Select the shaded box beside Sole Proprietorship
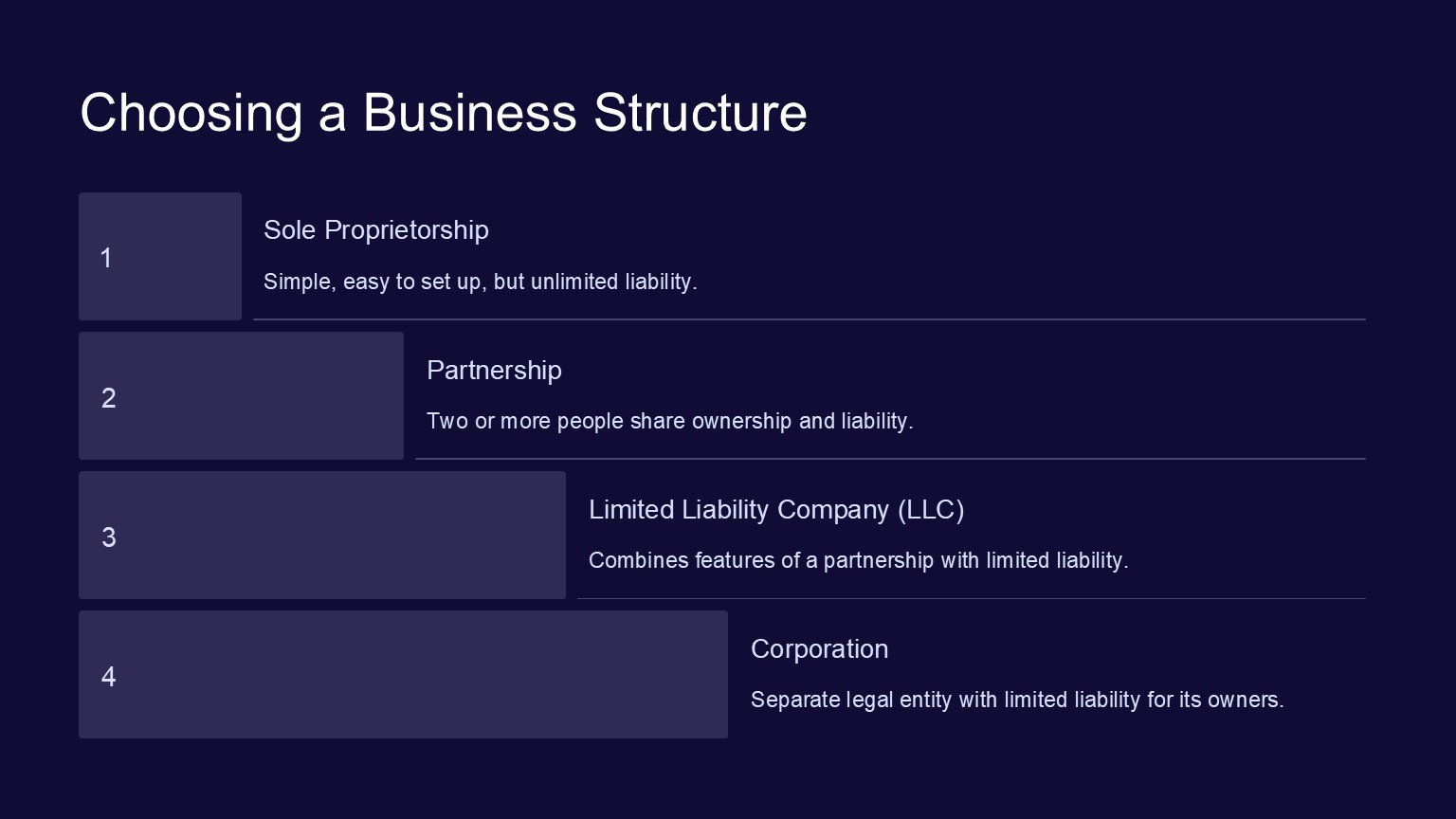 click(180, 256)
